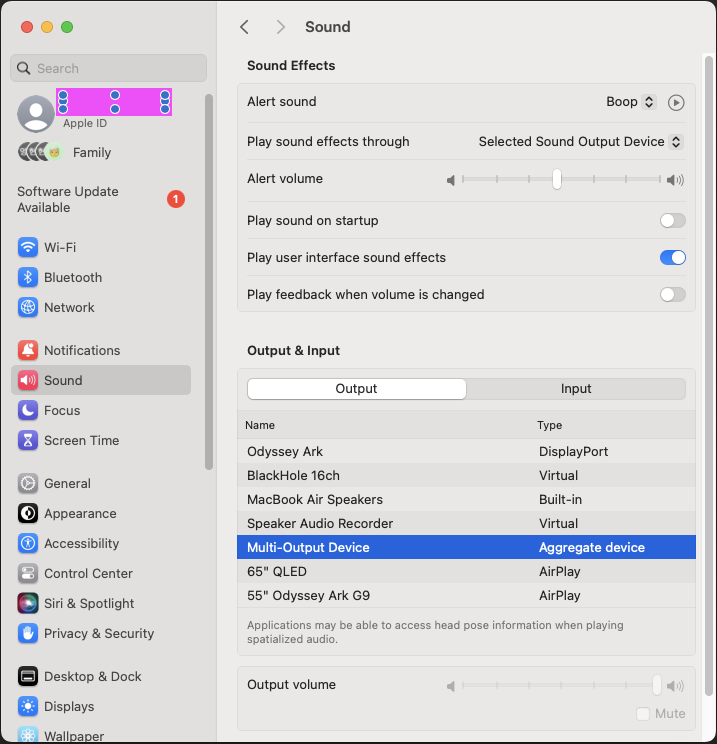717x744 pixels.
Task: Click the red Software Update badge
Action: (176, 199)
